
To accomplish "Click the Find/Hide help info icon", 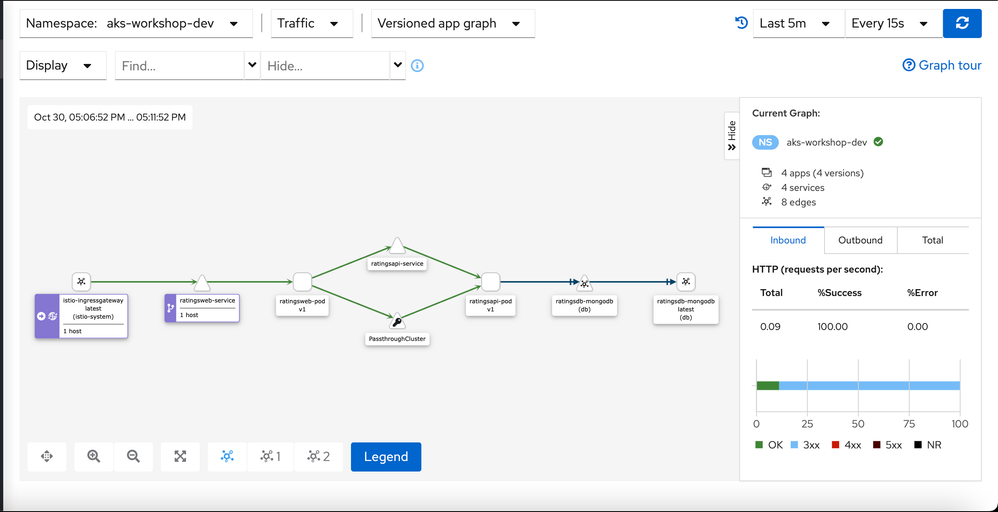I will 418,66.
